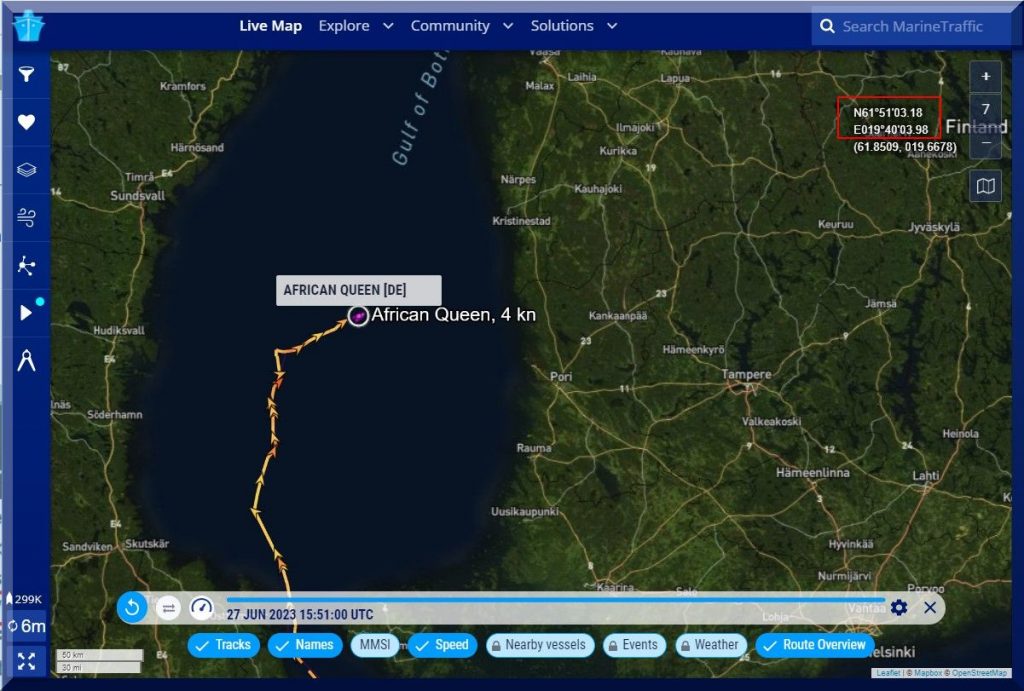Viewport: 1024px width, 691px height.
Task: Click the map view switcher icon
Action: (986, 186)
